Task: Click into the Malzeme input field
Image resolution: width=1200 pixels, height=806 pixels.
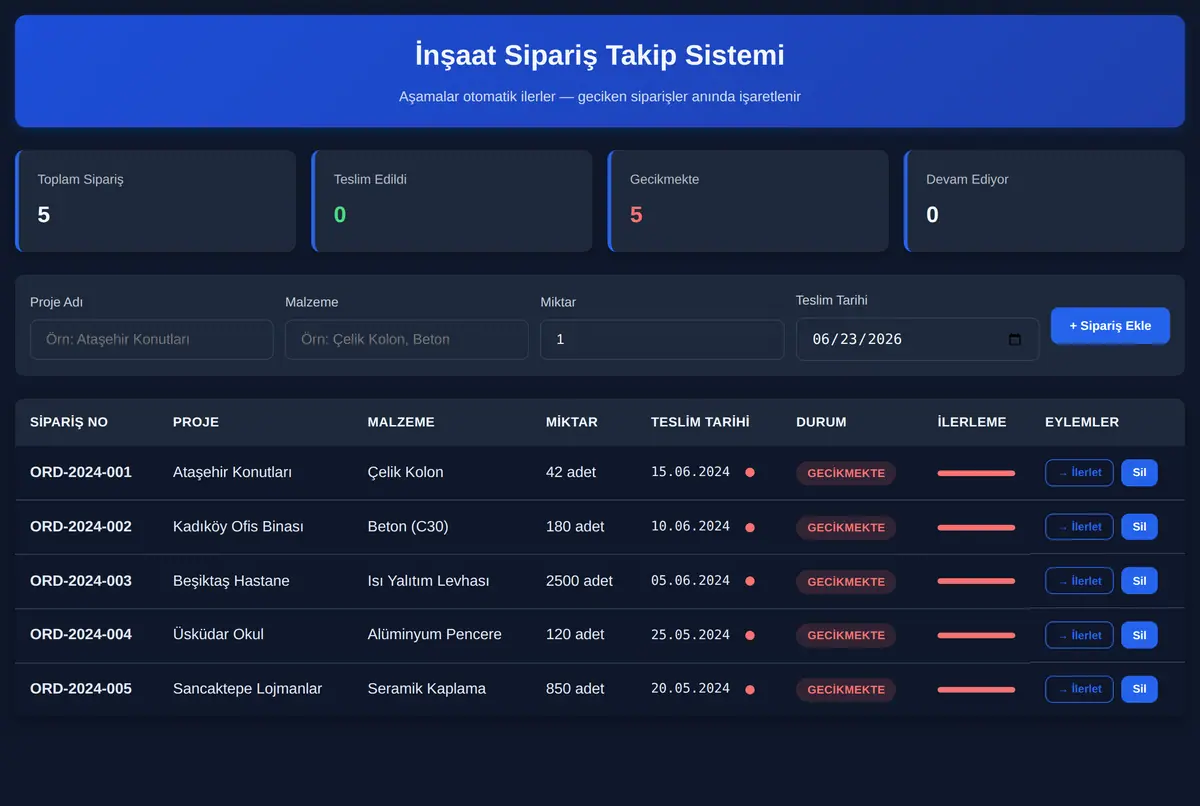Action: tap(407, 339)
